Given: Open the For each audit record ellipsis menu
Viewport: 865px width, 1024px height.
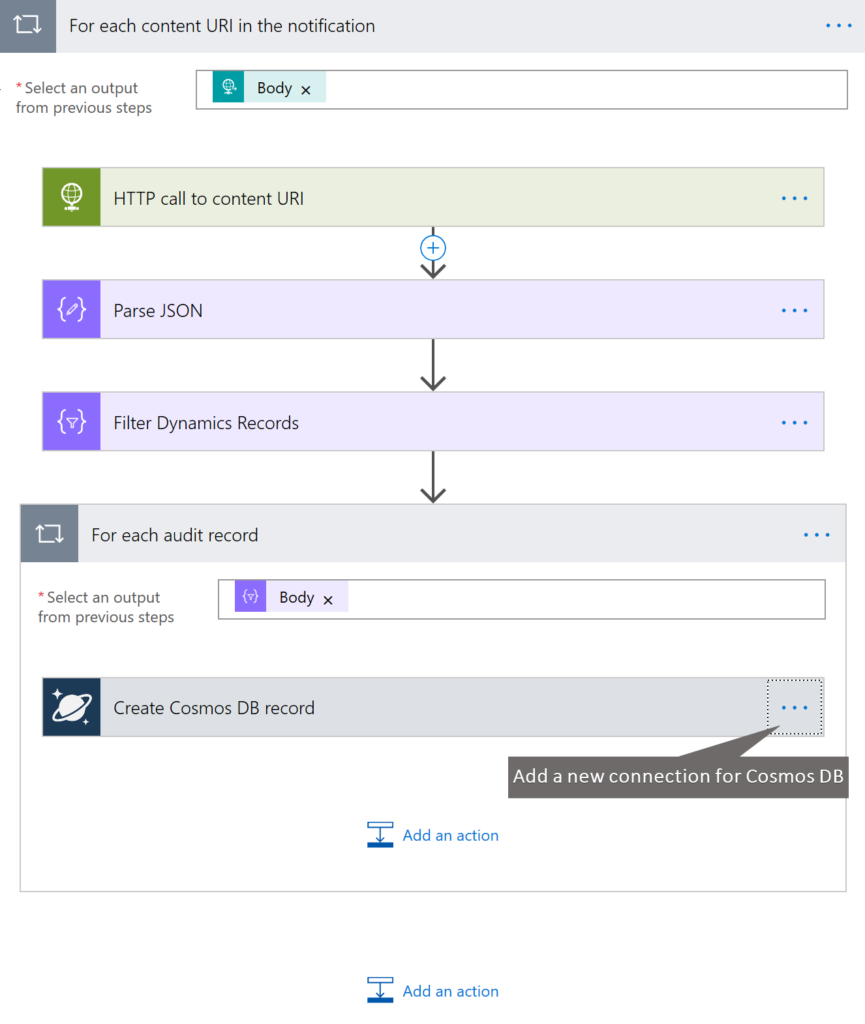Looking at the screenshot, I should pyautogui.click(x=816, y=534).
